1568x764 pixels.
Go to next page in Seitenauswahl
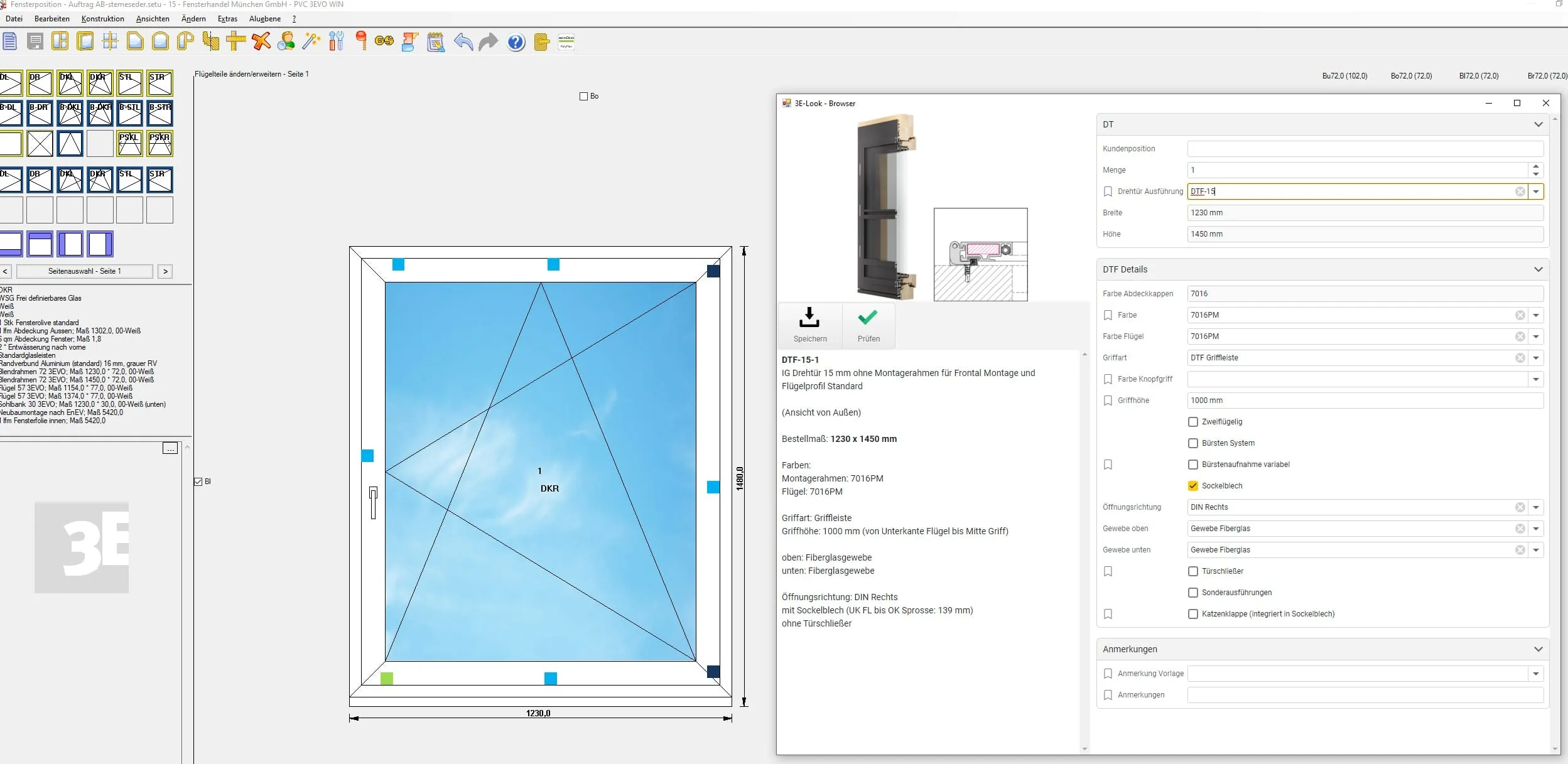click(x=165, y=271)
